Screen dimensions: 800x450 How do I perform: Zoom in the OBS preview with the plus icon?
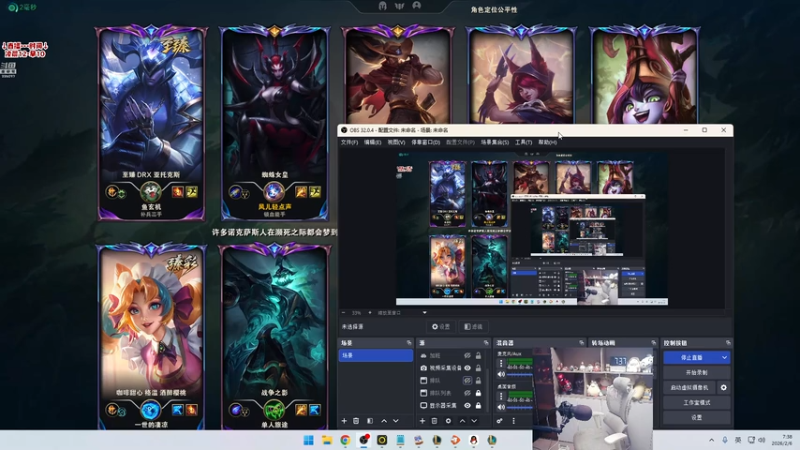pos(370,313)
